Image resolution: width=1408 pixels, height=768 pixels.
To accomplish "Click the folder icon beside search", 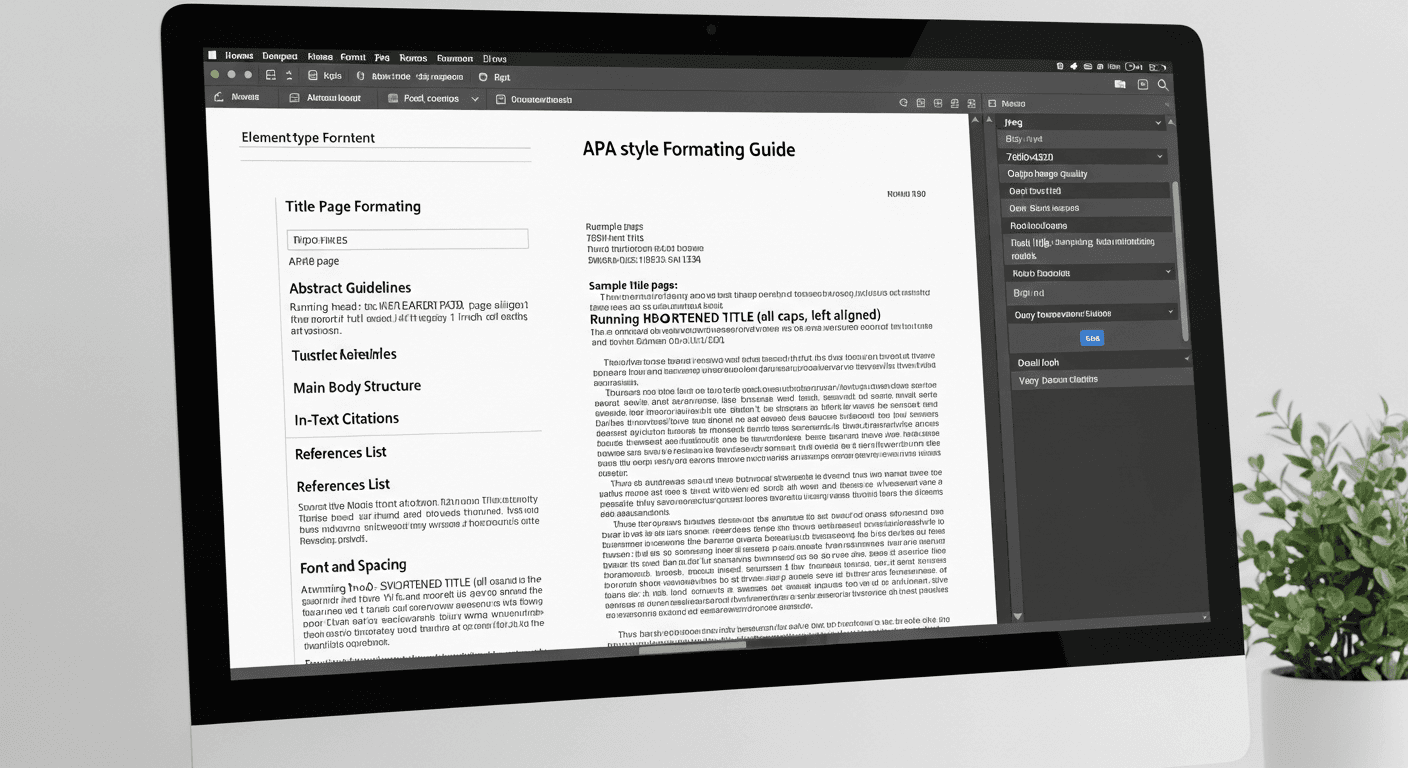I will (1120, 85).
